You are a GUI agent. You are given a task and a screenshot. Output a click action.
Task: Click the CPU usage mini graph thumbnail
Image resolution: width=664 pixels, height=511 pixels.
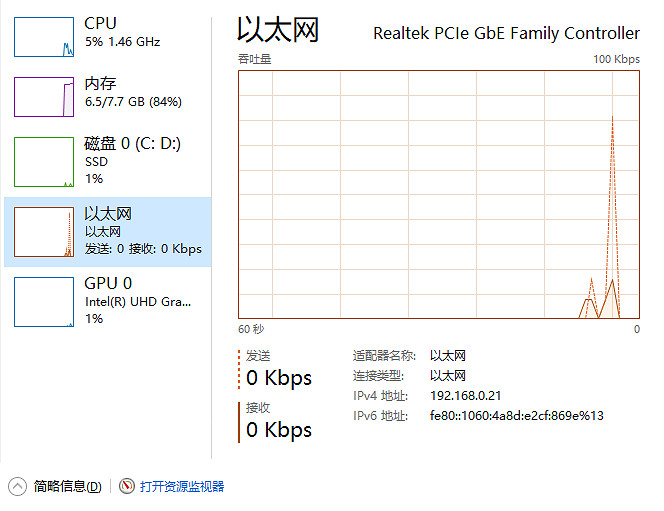point(43,35)
